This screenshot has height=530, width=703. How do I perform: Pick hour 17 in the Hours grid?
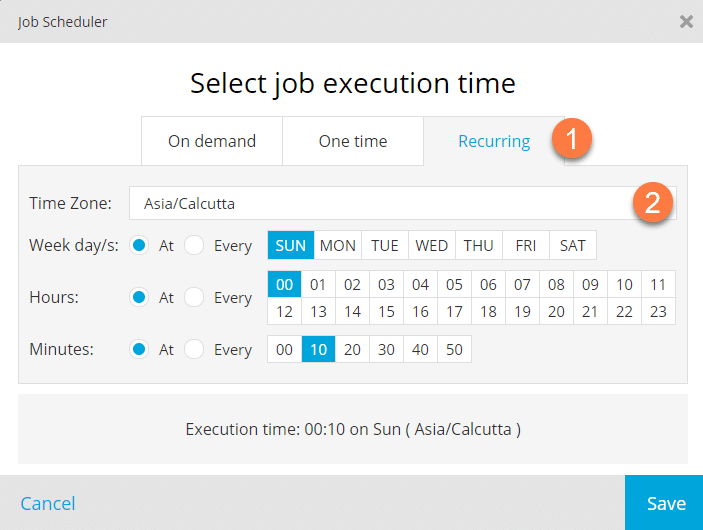454,311
